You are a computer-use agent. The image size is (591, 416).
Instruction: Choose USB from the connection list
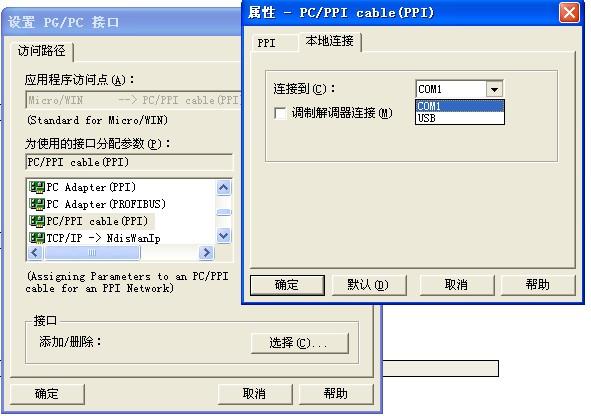(x=459, y=118)
